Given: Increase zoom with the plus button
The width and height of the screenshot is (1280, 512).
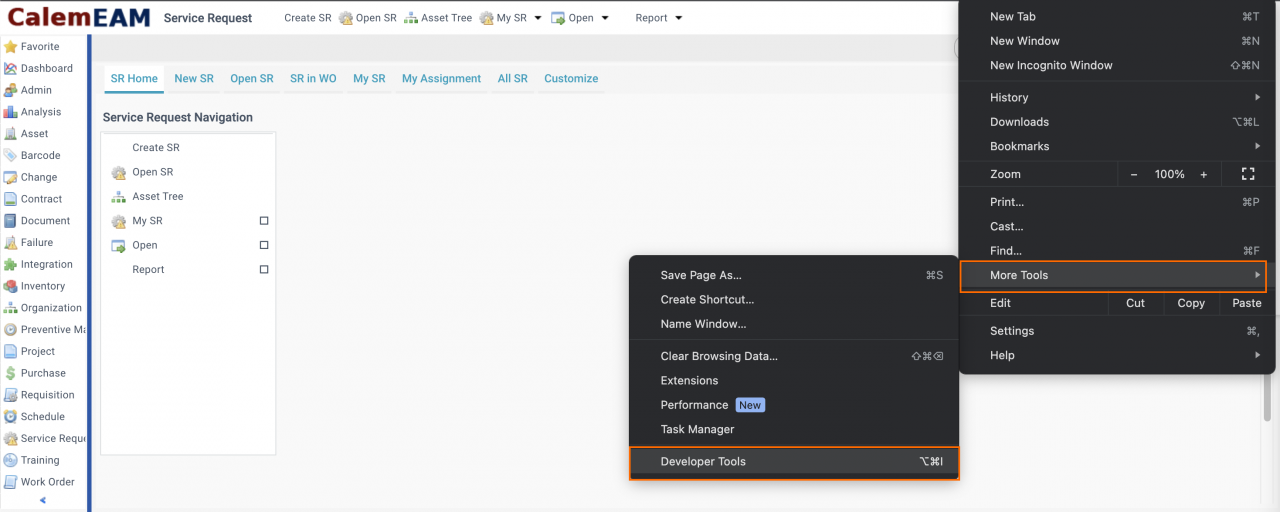Looking at the screenshot, I should (x=1204, y=174).
